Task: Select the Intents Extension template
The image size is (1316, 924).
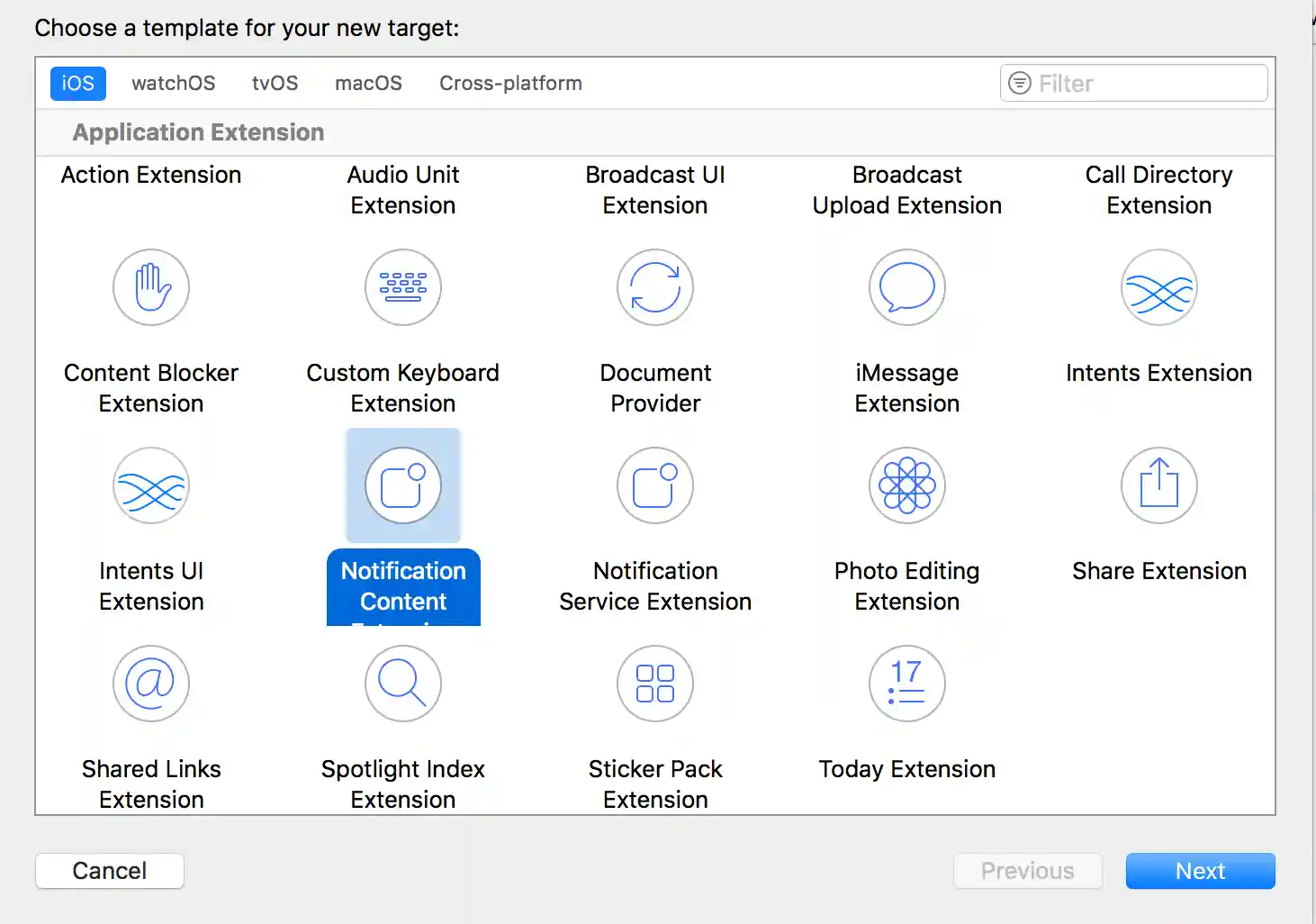Action: click(x=1158, y=288)
